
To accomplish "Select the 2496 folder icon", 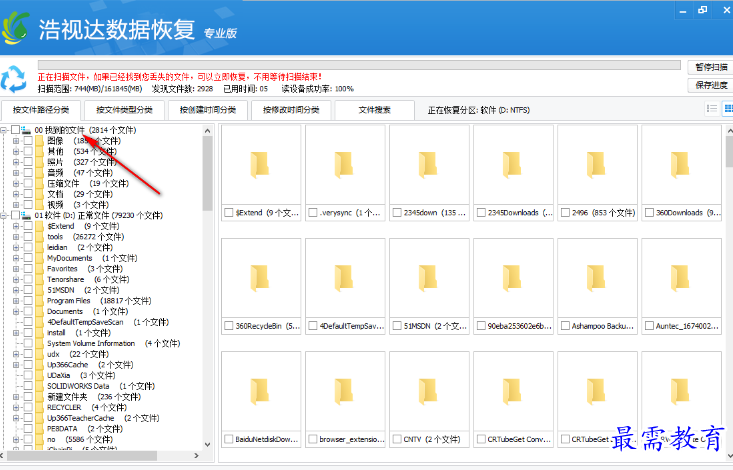I will (x=597, y=165).
